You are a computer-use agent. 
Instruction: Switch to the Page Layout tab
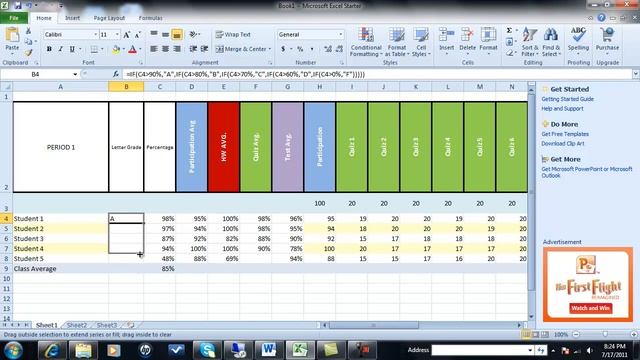pyautogui.click(x=109, y=18)
